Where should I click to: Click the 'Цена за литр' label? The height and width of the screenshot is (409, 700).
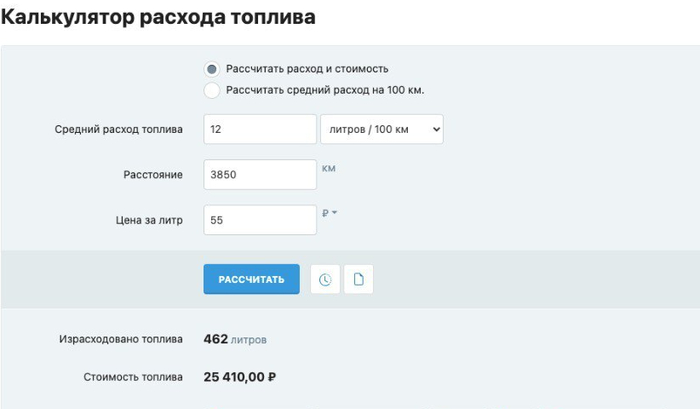click(149, 220)
